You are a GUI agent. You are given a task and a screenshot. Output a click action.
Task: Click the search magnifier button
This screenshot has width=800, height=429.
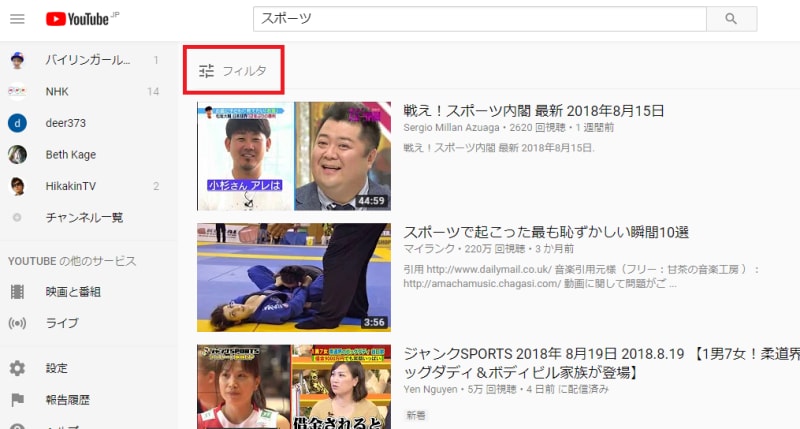coord(731,19)
